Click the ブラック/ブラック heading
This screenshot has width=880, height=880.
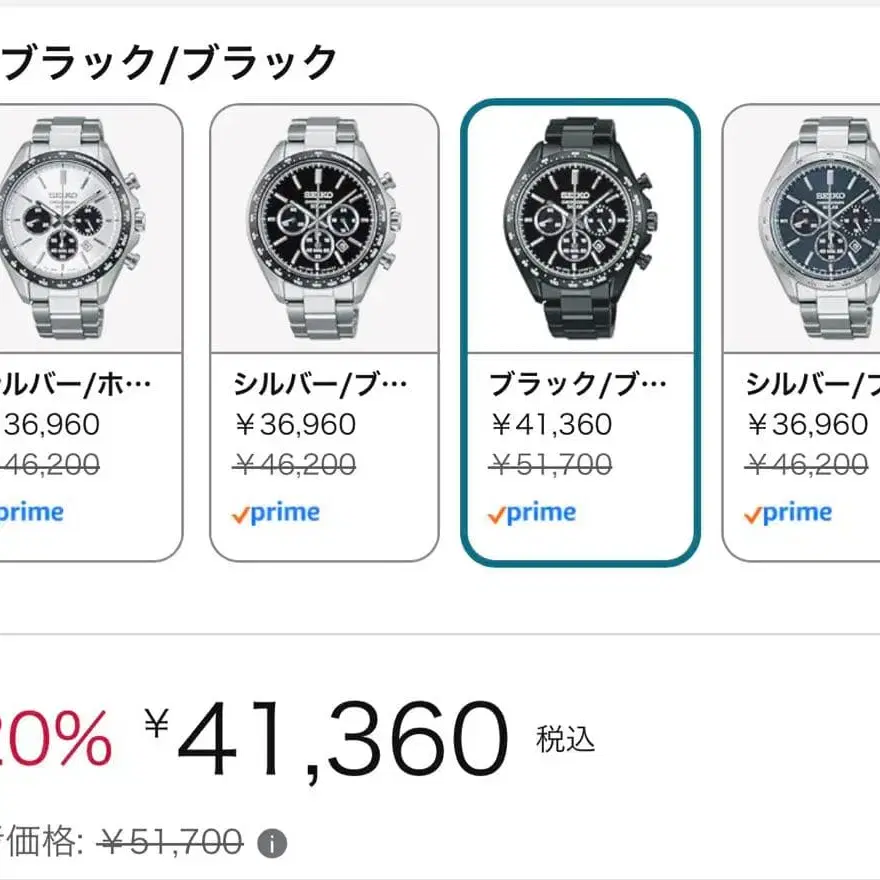pos(165,57)
